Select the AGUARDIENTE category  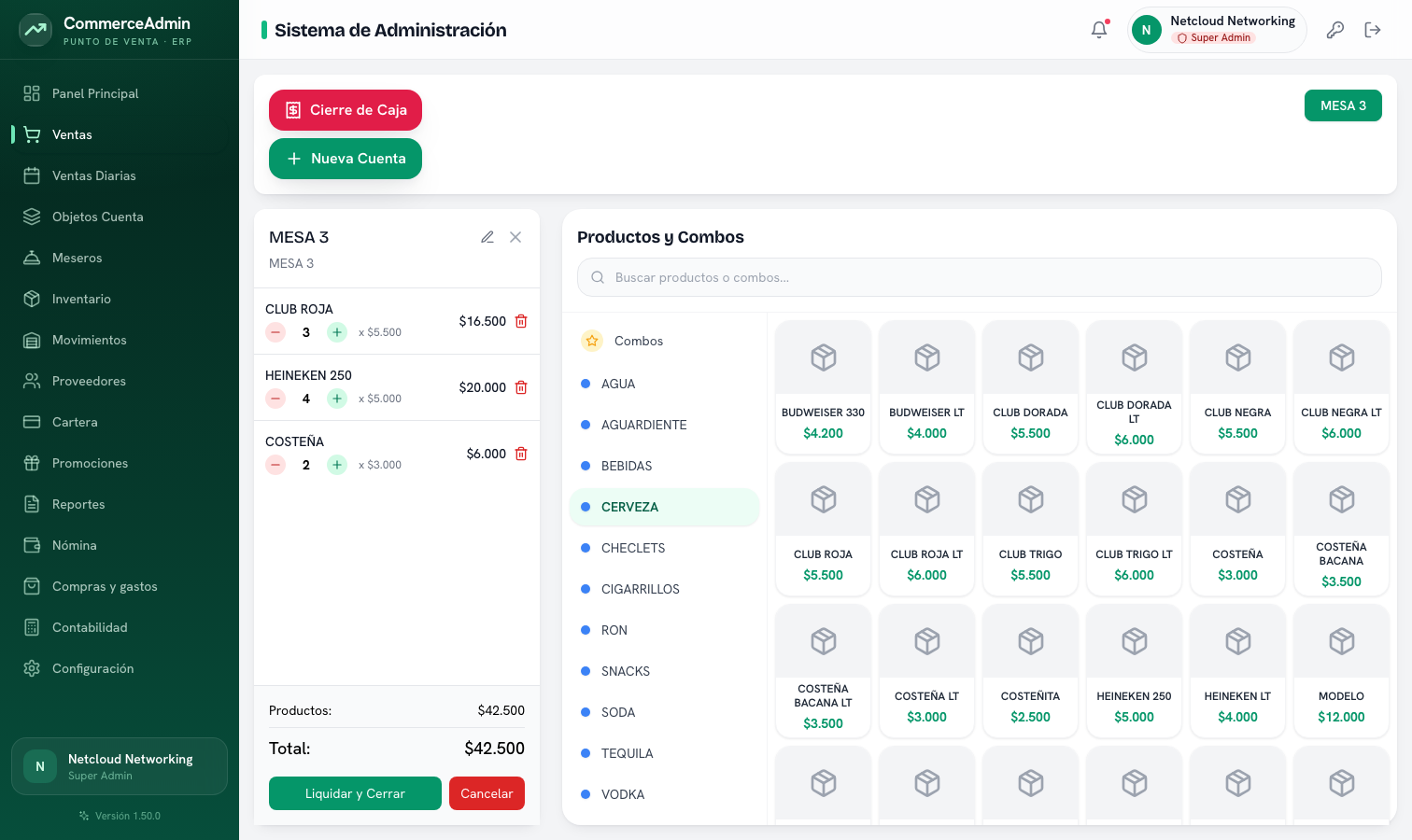point(665,425)
